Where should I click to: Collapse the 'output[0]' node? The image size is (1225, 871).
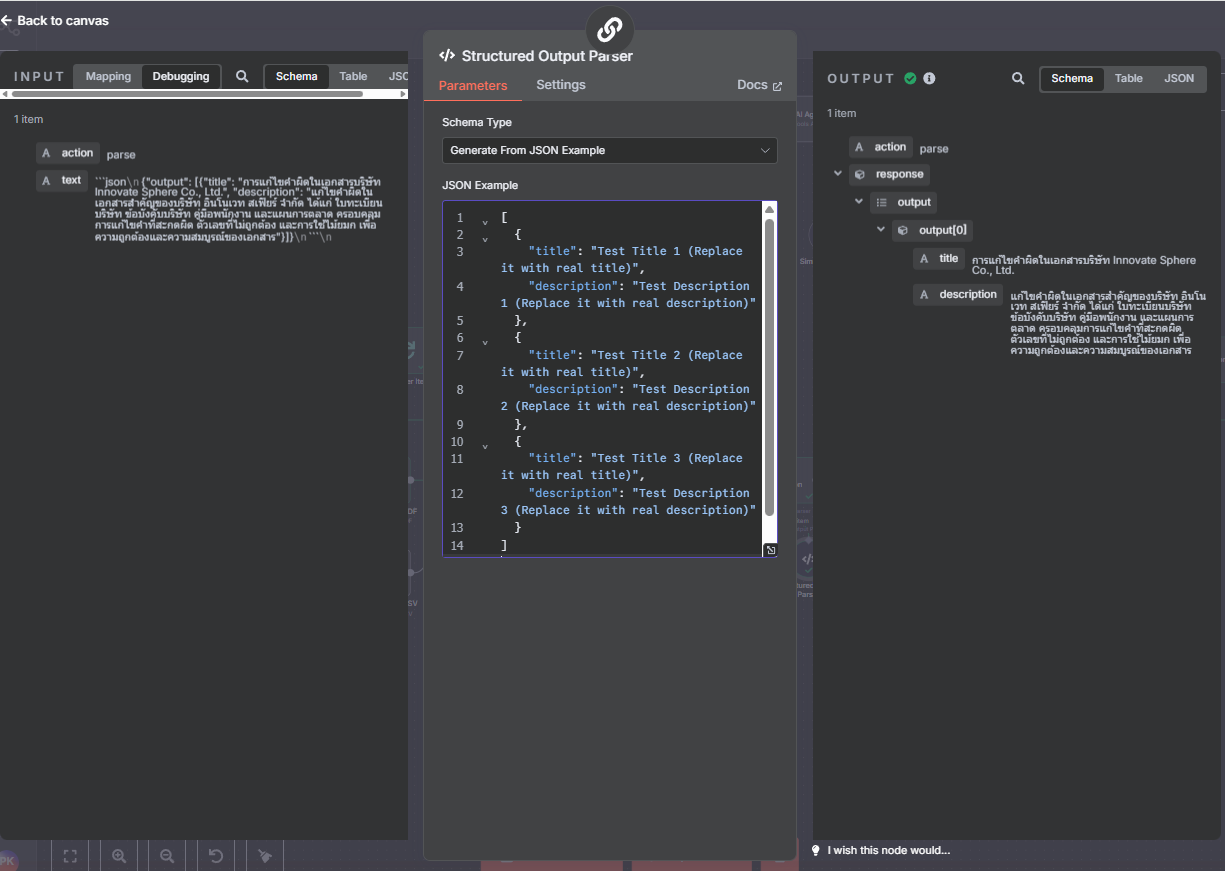(x=881, y=230)
